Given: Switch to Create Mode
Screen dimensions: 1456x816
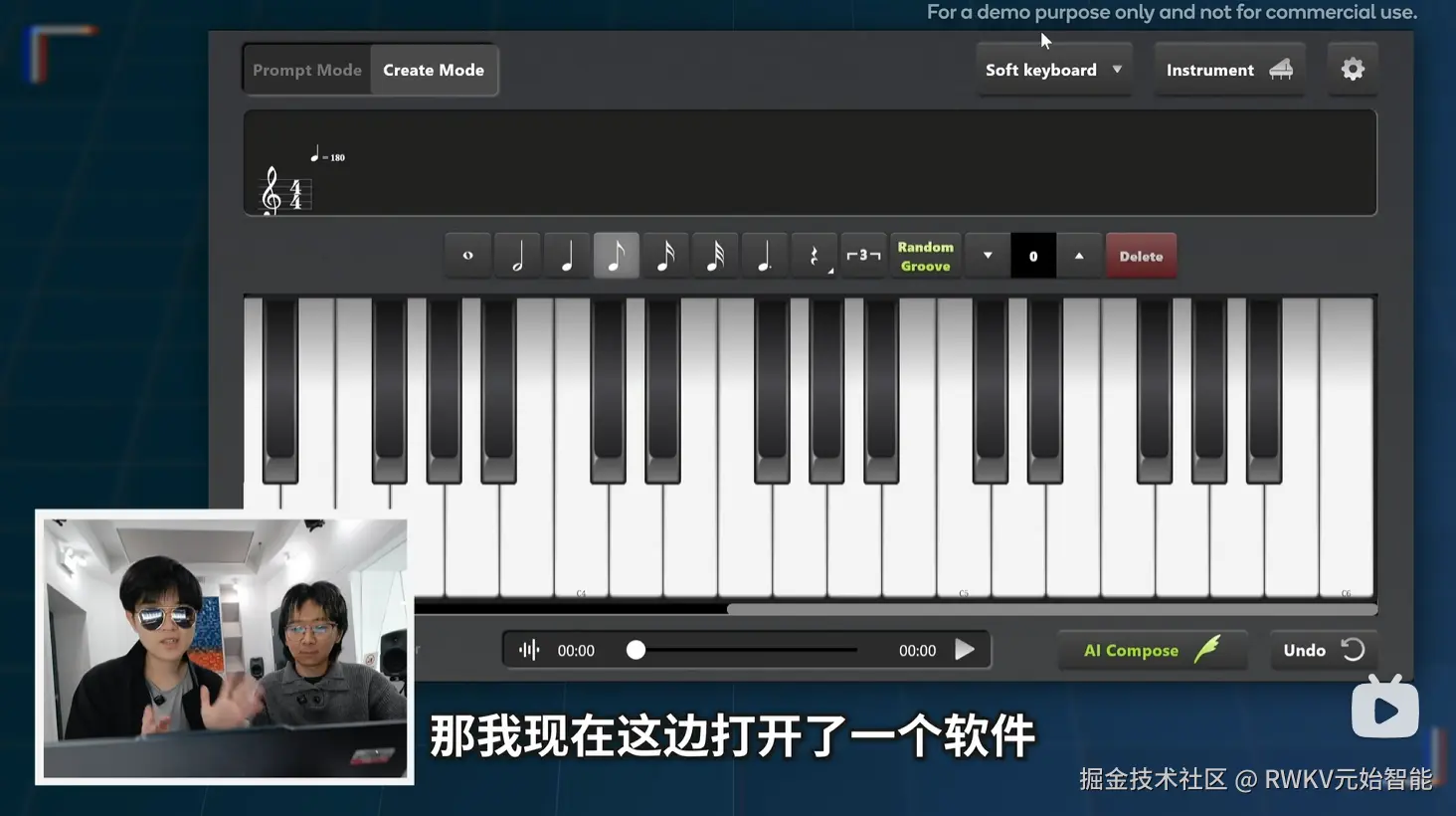Looking at the screenshot, I should click(434, 69).
